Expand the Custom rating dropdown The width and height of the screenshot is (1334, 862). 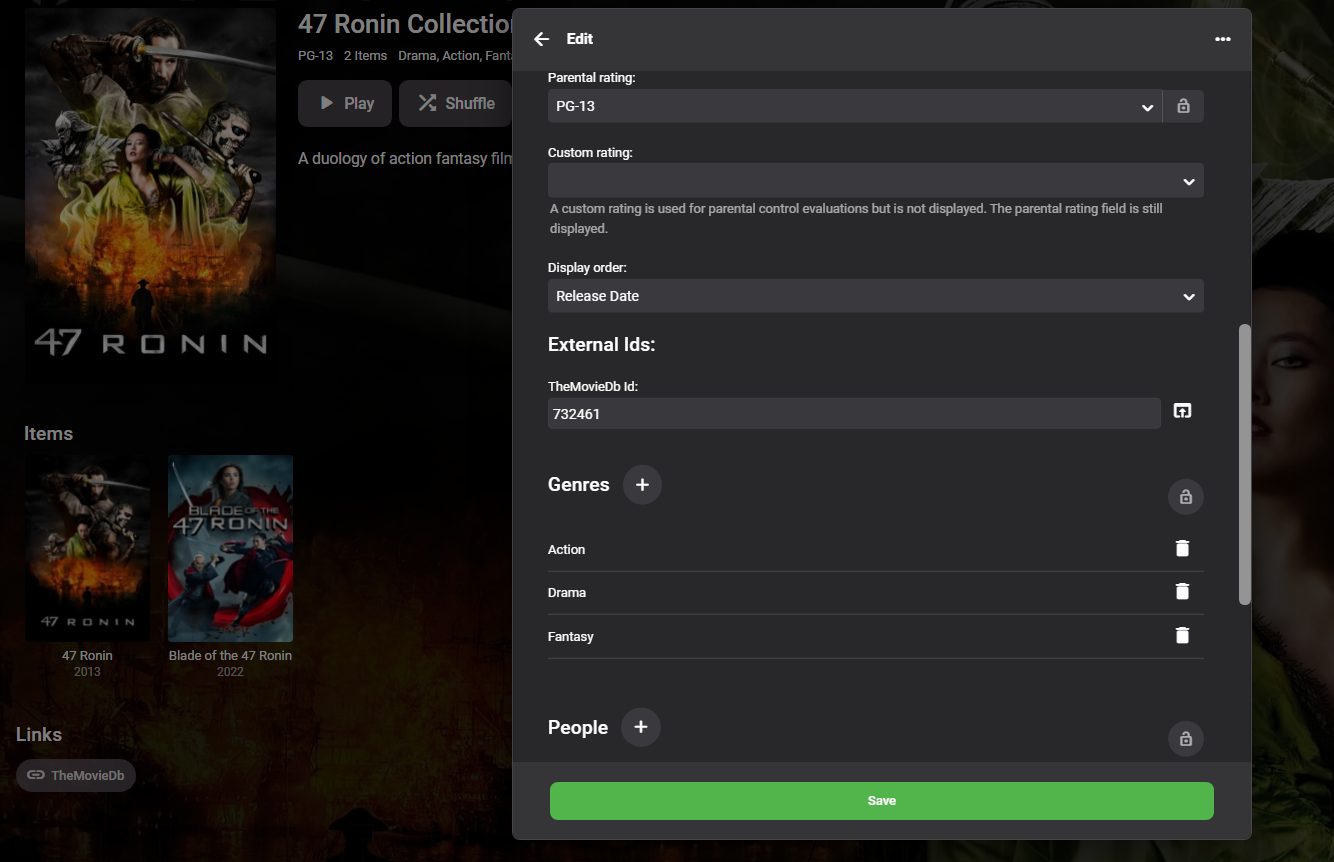click(x=875, y=181)
